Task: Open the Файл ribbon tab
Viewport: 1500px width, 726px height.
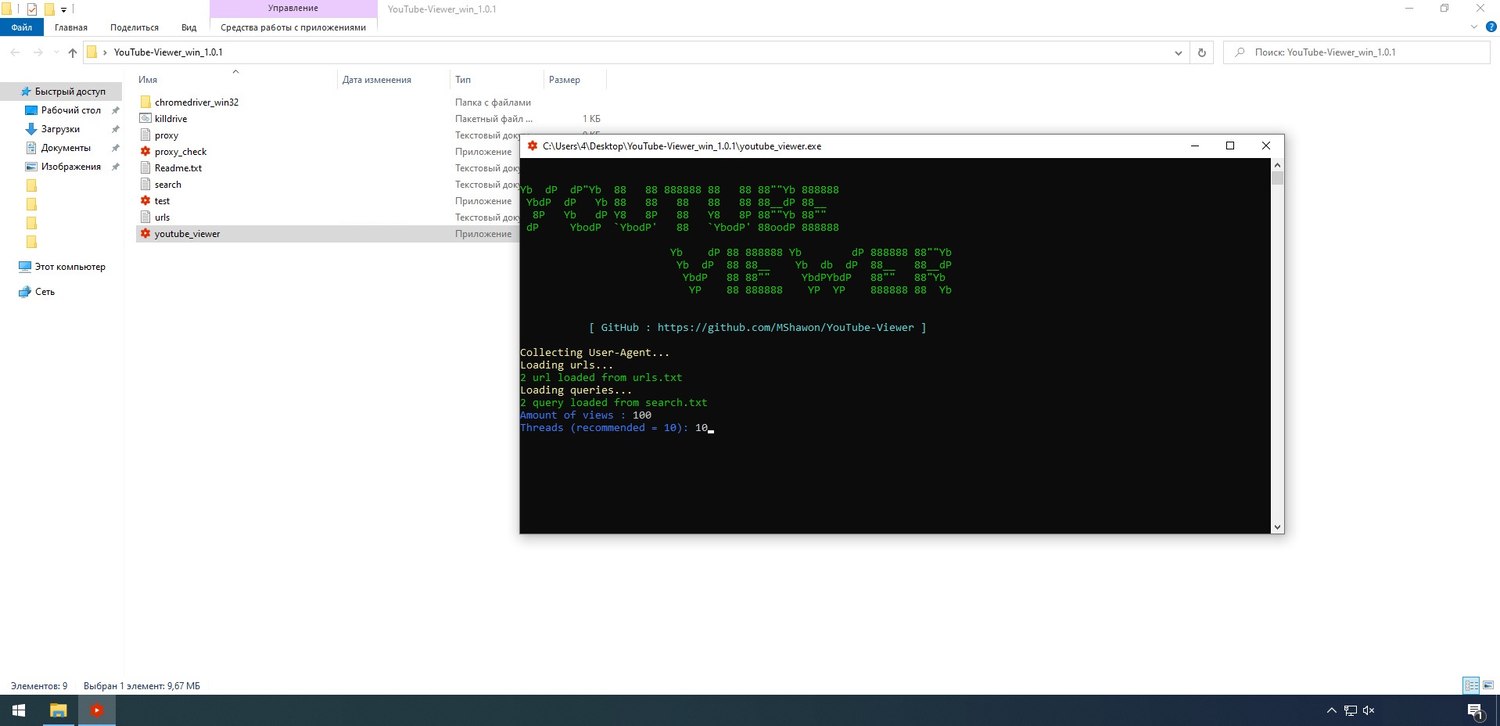Action: (22, 27)
